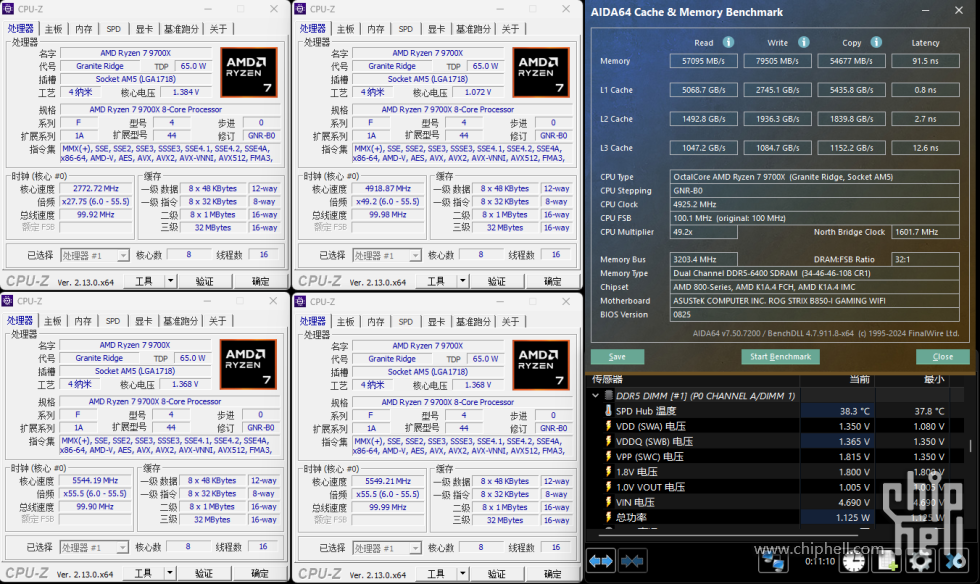Click the lightning icon on VIN 电压 row
This screenshot has width=980, height=584.
coord(608,502)
